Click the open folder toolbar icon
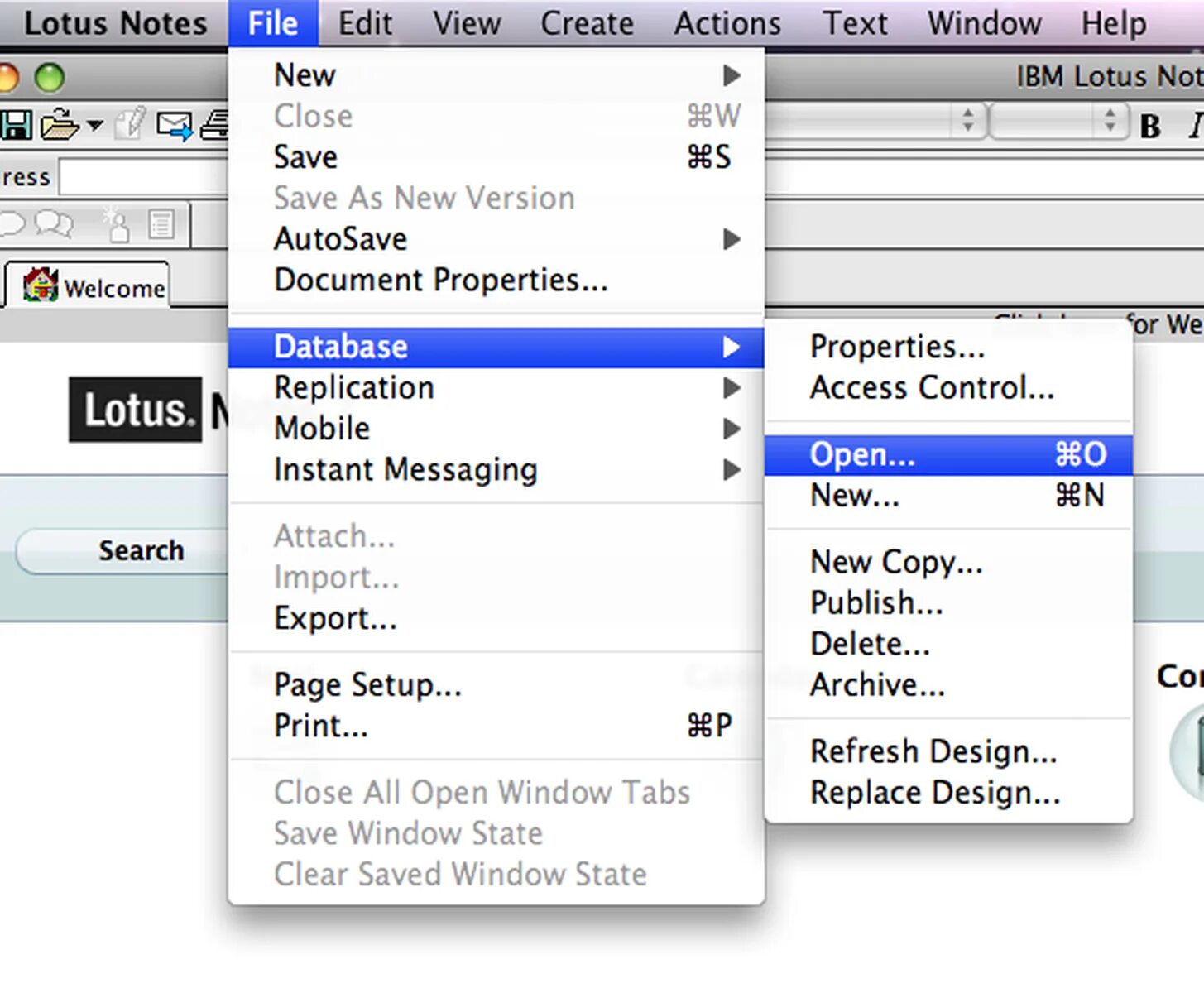Screen dimensions: 1204x993 click(x=59, y=125)
